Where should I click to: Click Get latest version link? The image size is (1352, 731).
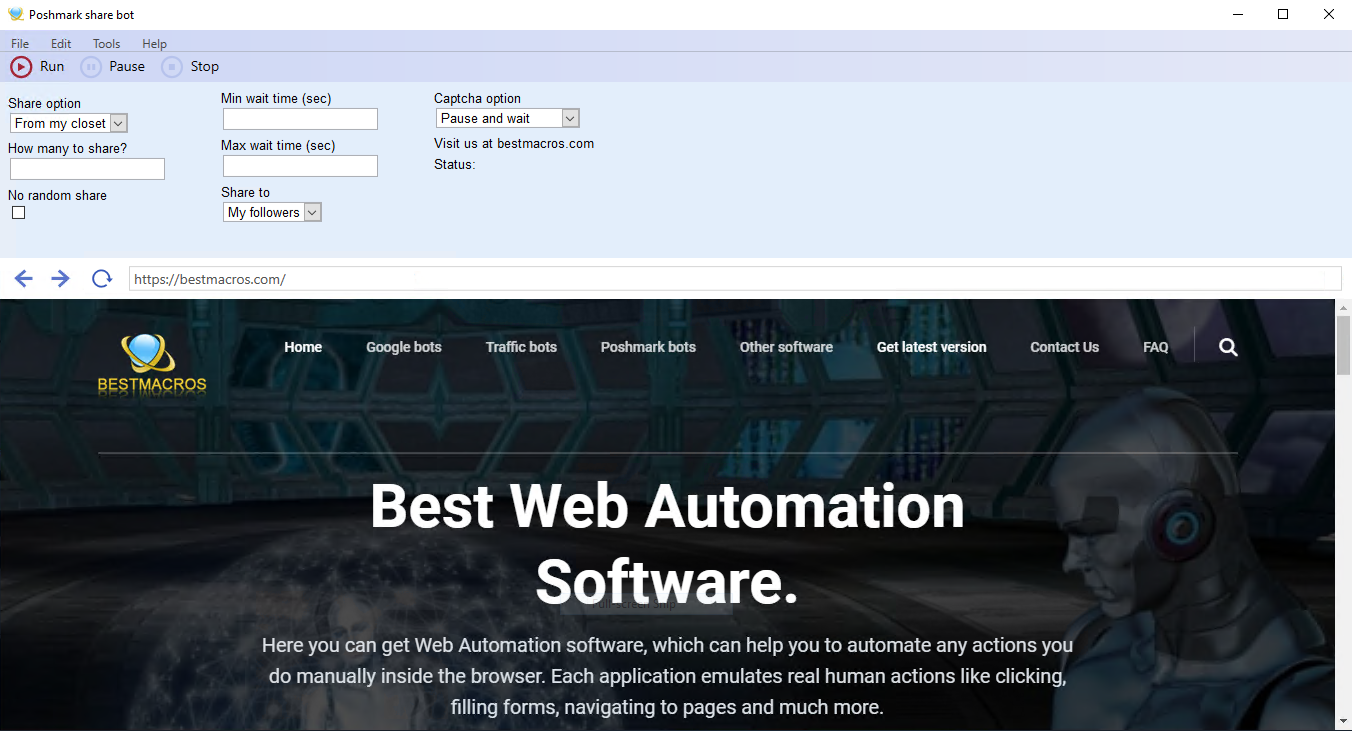[x=932, y=347]
